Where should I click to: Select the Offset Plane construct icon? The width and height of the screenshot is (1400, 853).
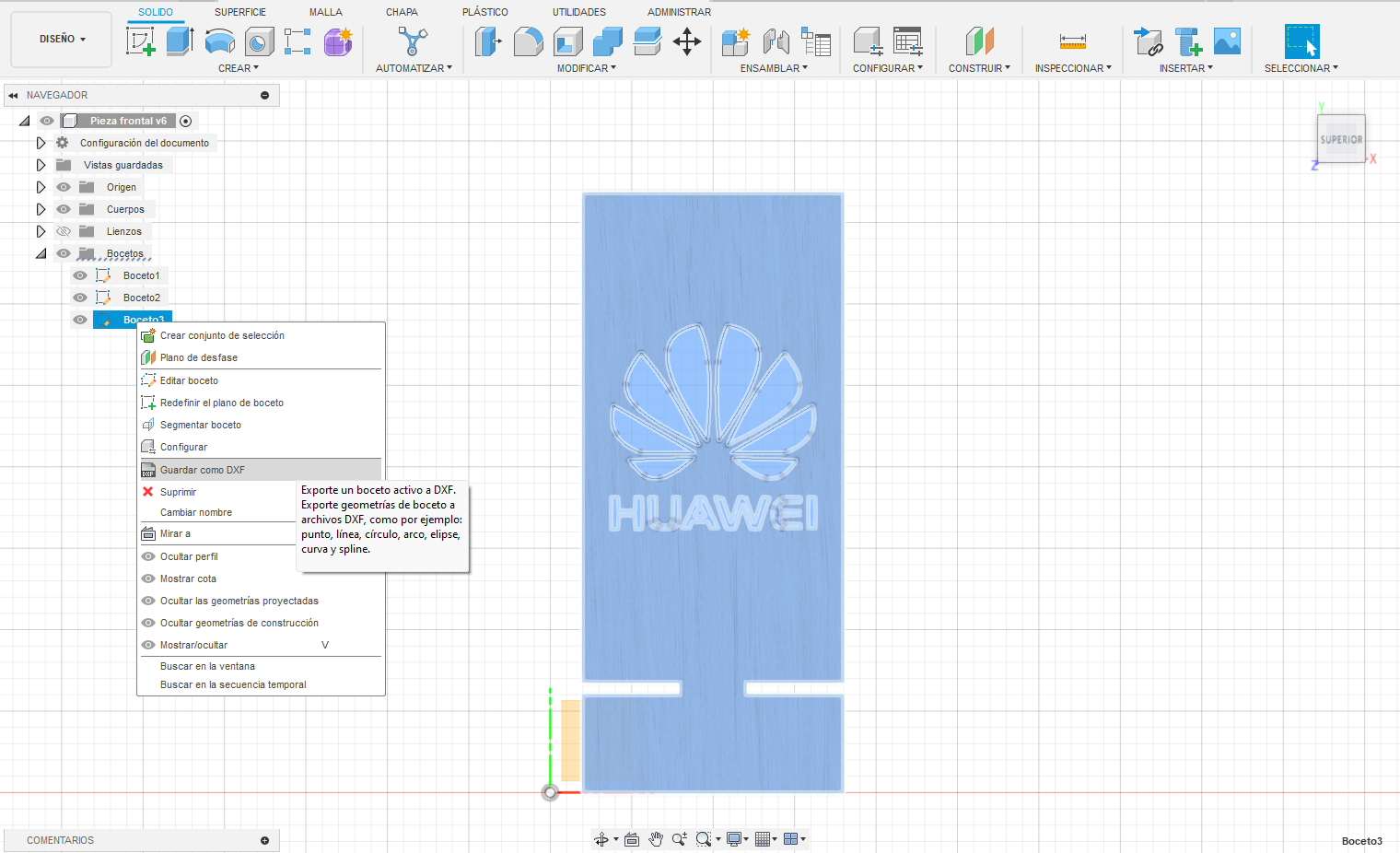pos(980,41)
